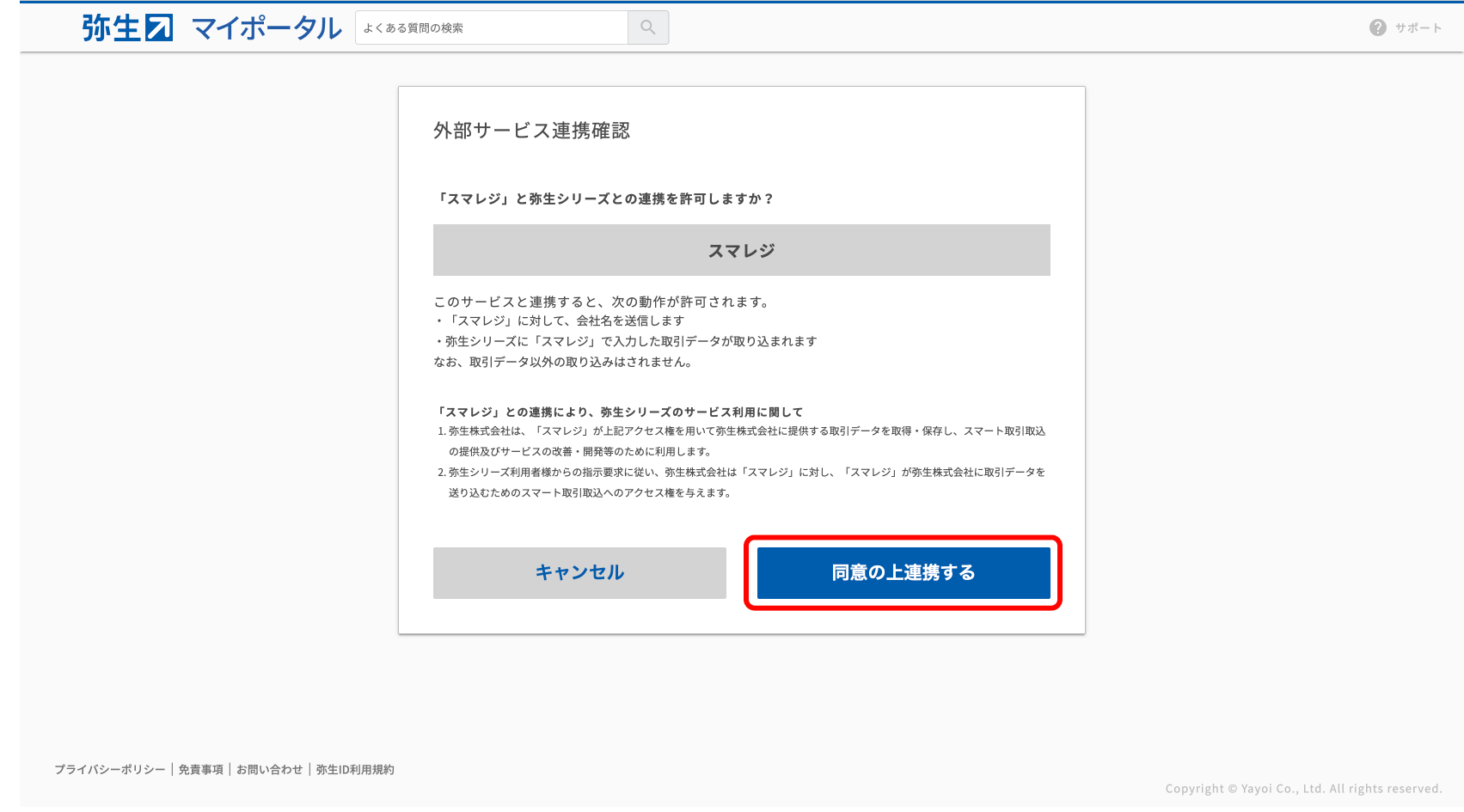Click the bold heading 弥生シリーズのサービス利用に関して
Viewport: 1464px width, 812px height.
pyautogui.click(x=619, y=412)
